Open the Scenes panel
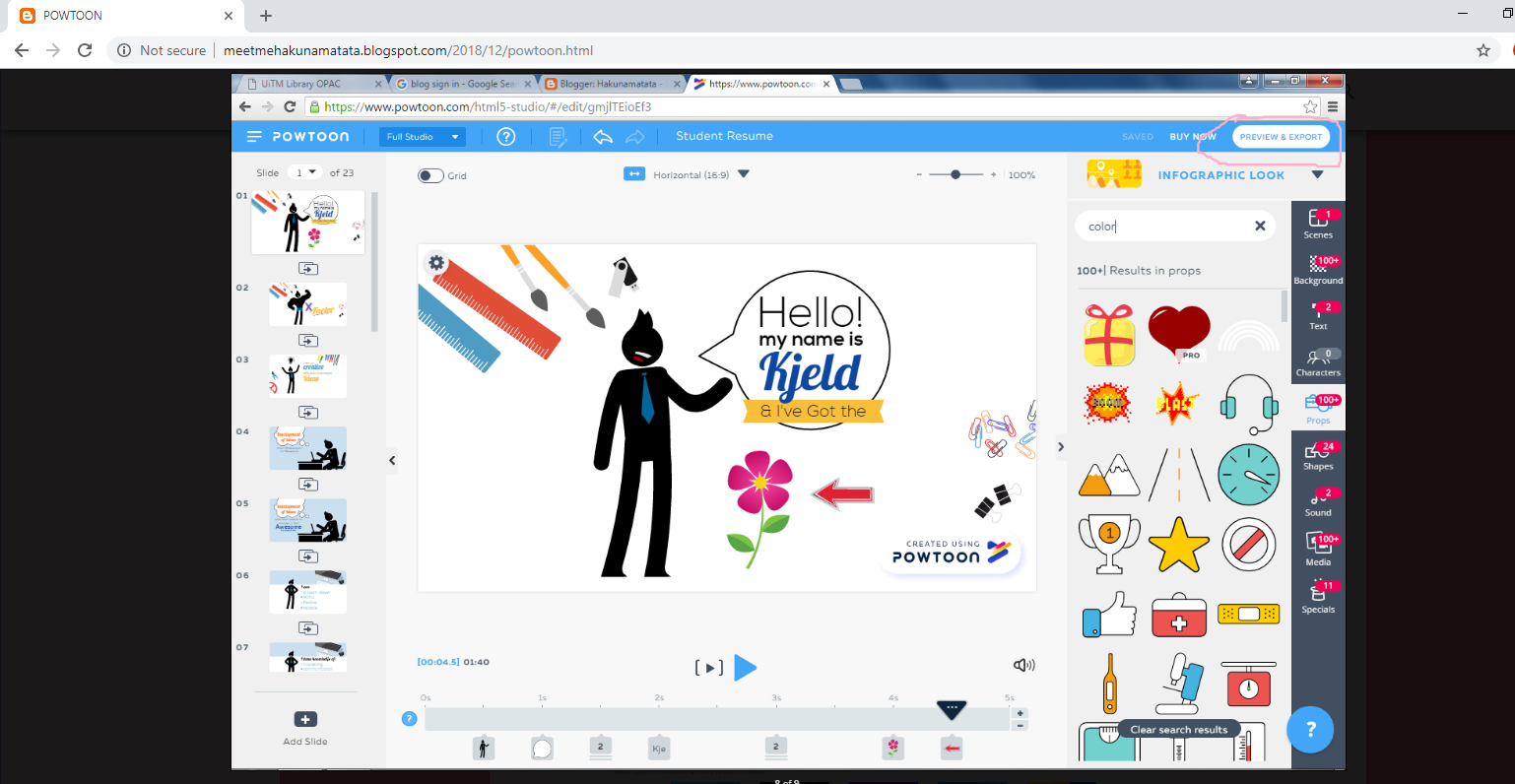Image resolution: width=1515 pixels, height=784 pixels. pyautogui.click(x=1318, y=225)
